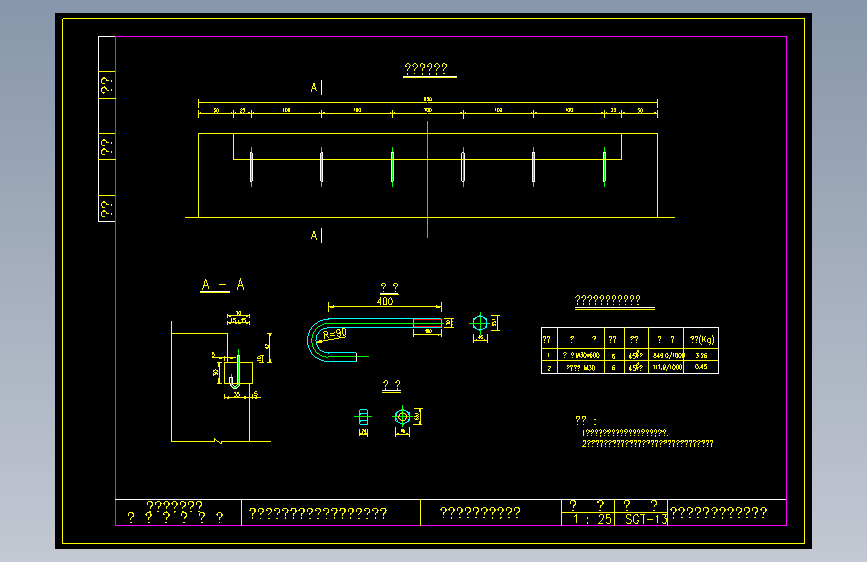Select the "??(Kg)" table header cell
The width and height of the screenshot is (867, 562).
coord(701,339)
